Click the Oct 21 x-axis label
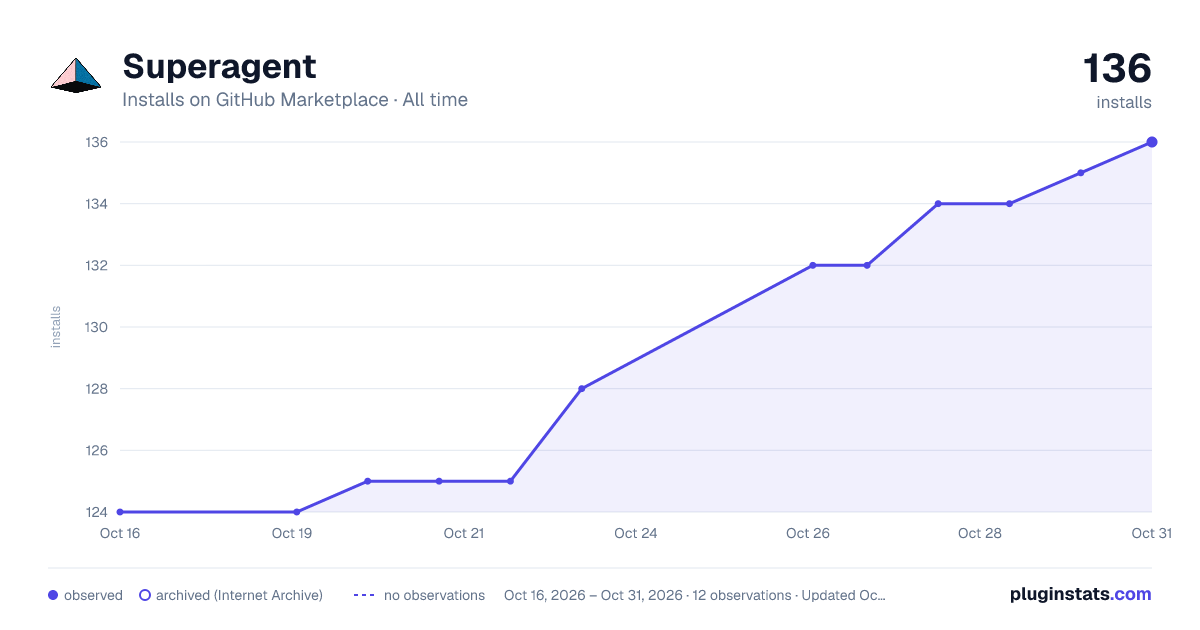The height and width of the screenshot is (630, 1200). (464, 533)
